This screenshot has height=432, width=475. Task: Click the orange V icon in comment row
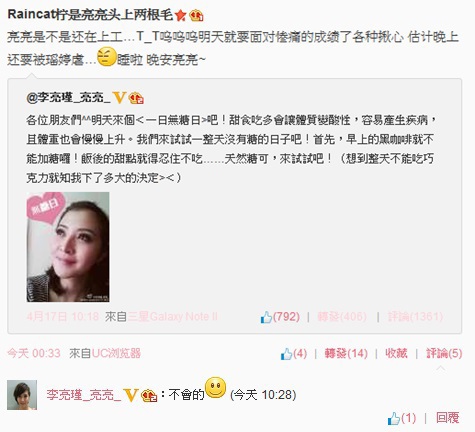[131, 395]
